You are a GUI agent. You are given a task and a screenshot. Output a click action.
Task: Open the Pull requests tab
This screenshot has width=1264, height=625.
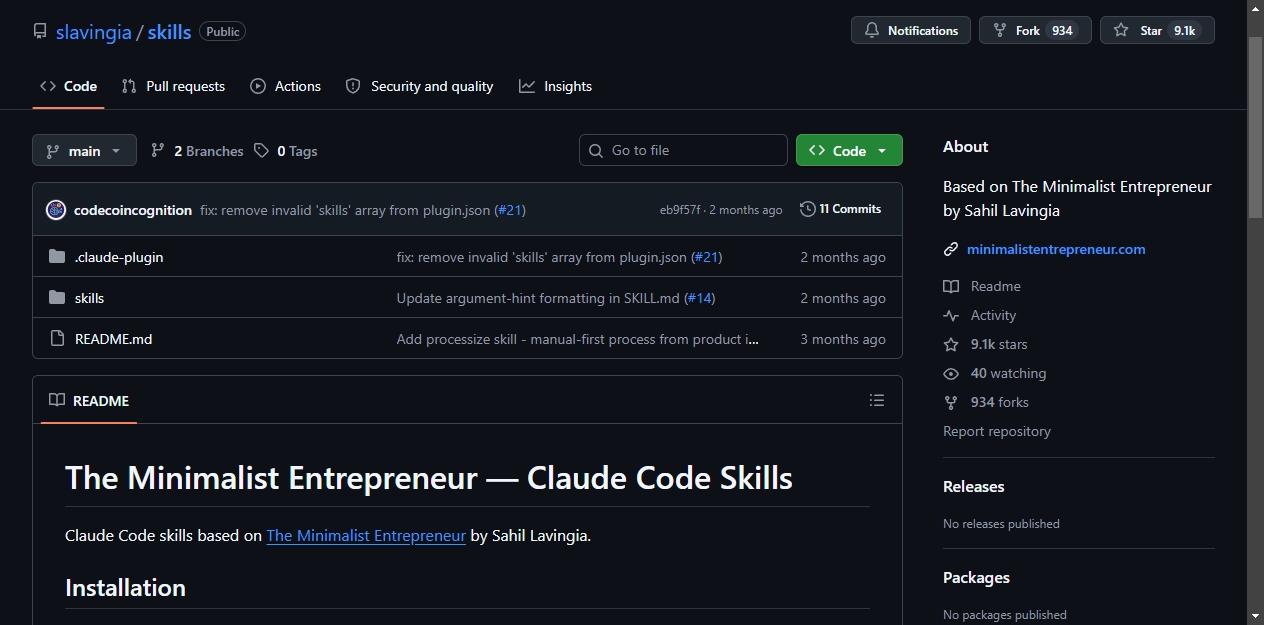click(x=173, y=86)
